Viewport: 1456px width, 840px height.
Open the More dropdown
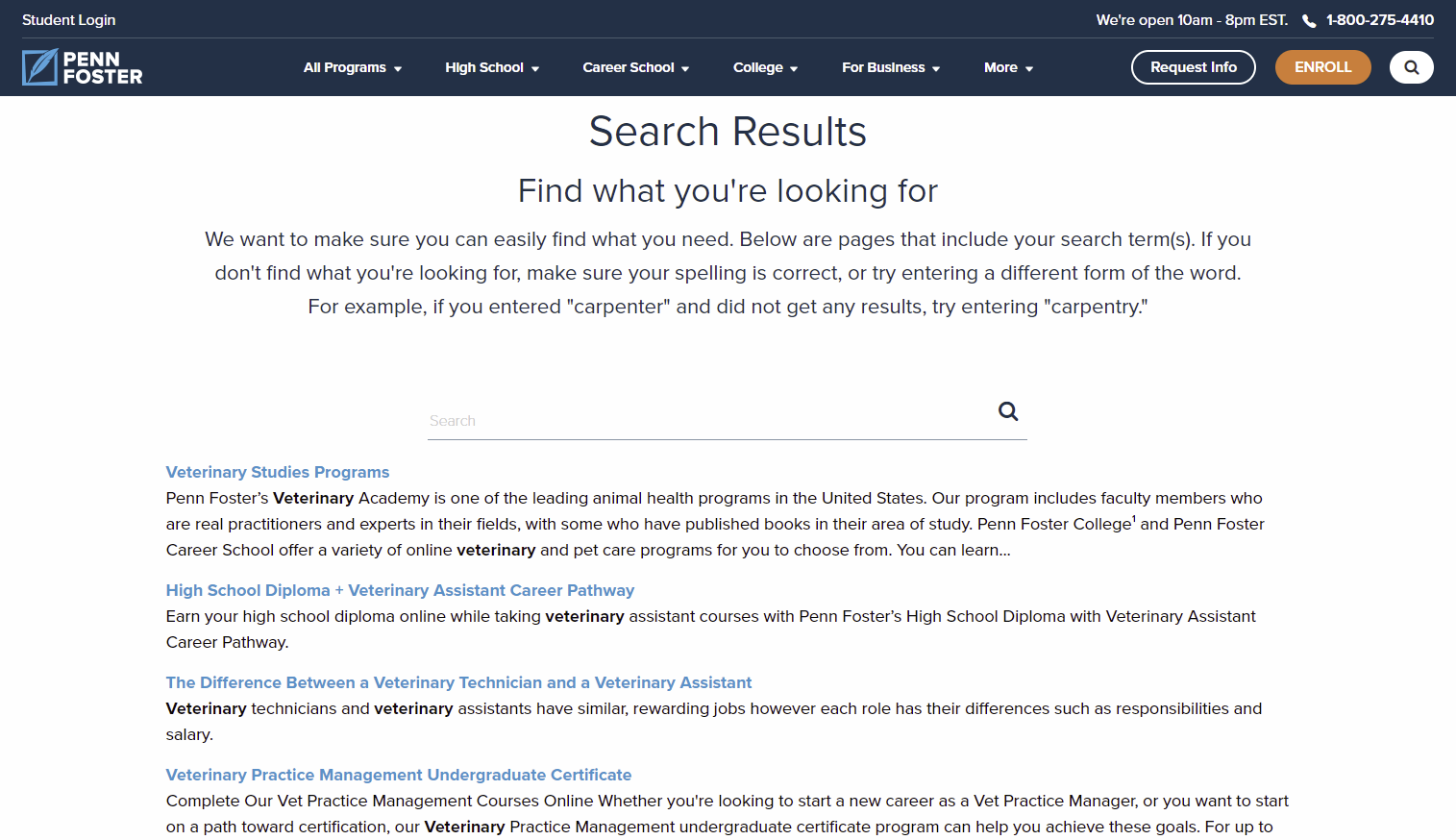1007,67
